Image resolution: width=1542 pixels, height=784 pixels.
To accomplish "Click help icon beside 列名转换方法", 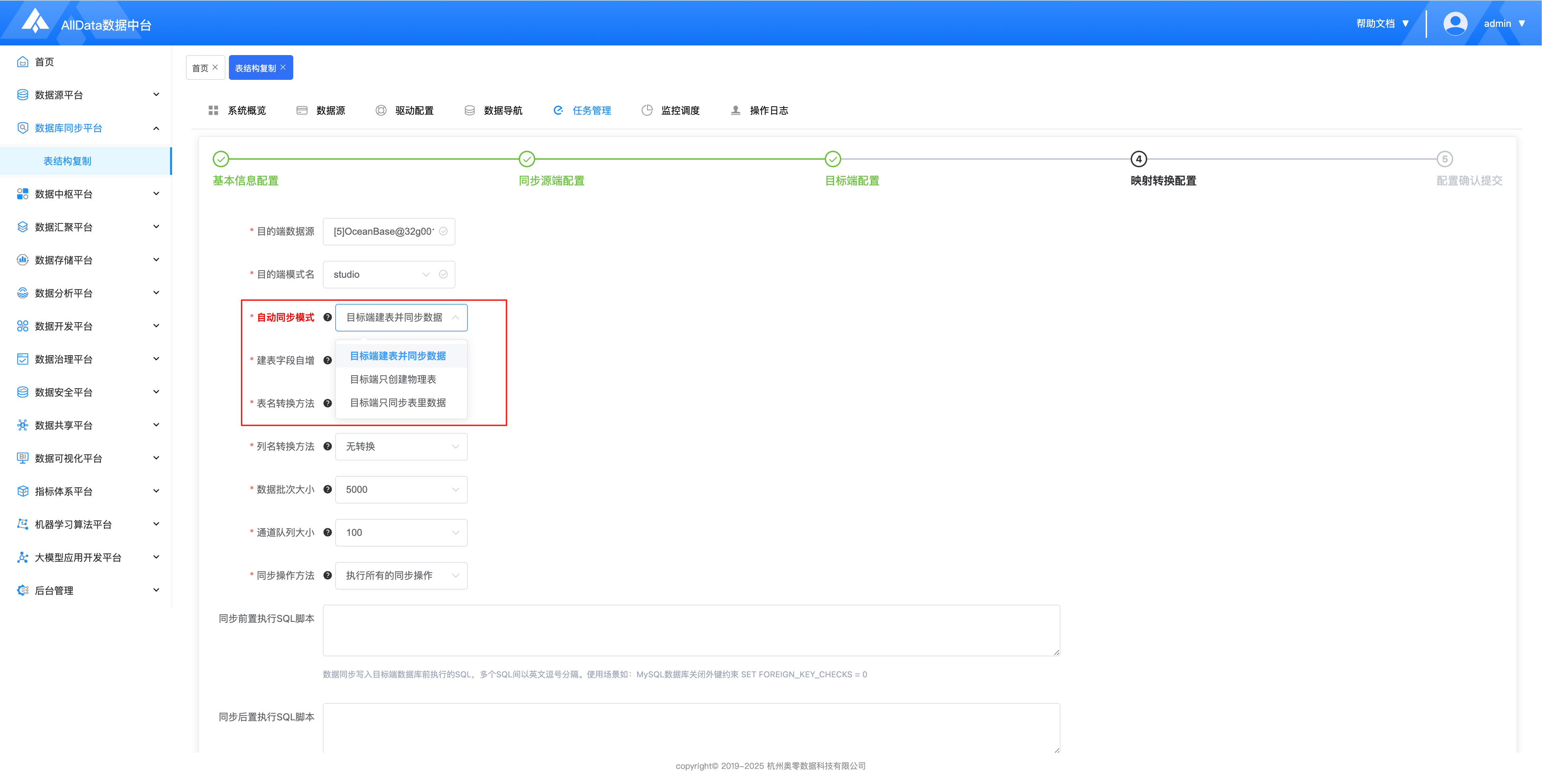I will click(327, 446).
